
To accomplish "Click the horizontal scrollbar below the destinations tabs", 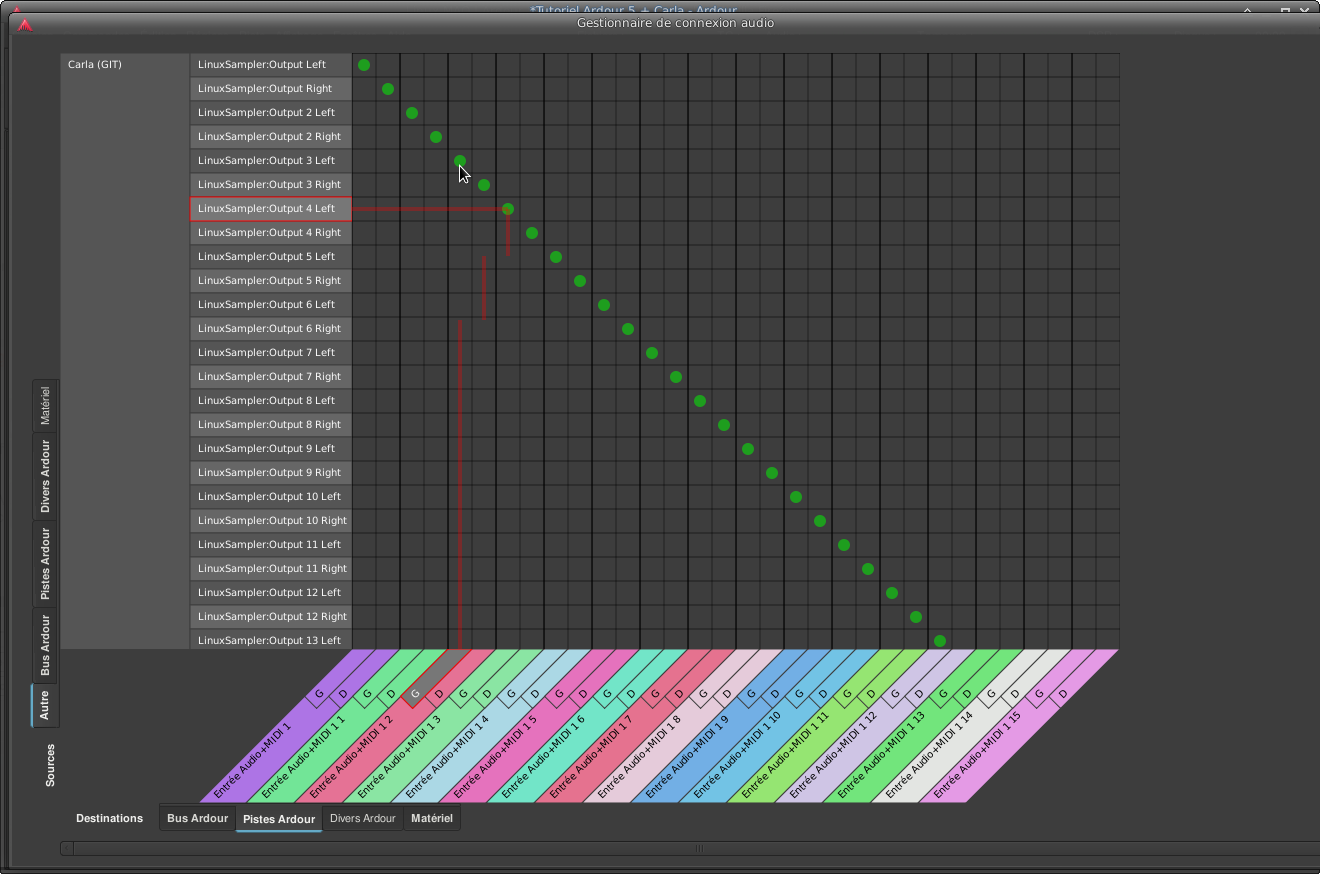I will pyautogui.click(x=690, y=849).
